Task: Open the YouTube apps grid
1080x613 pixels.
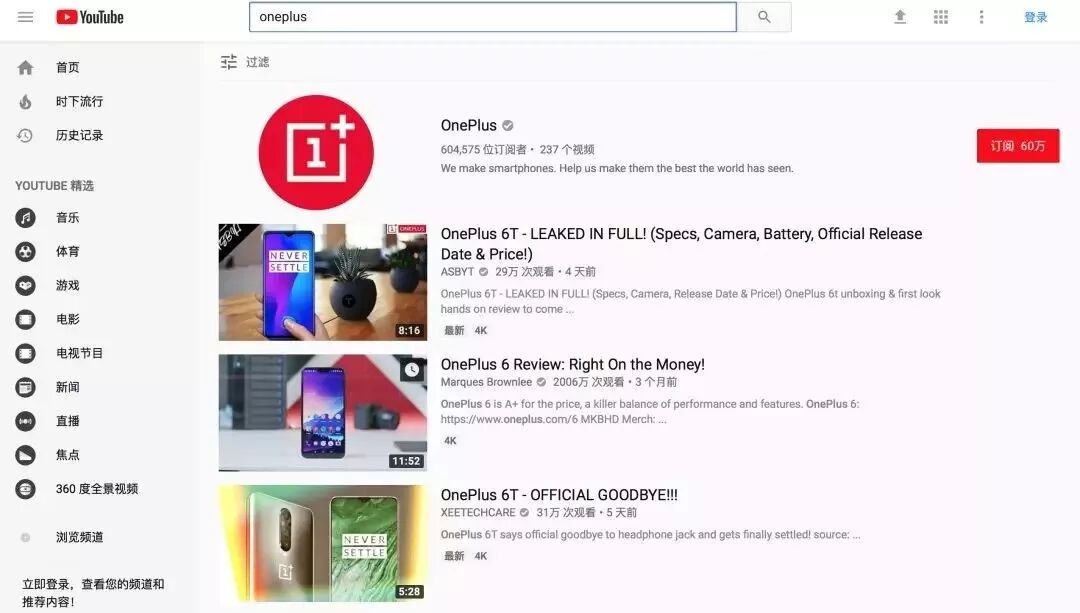Action: click(941, 17)
